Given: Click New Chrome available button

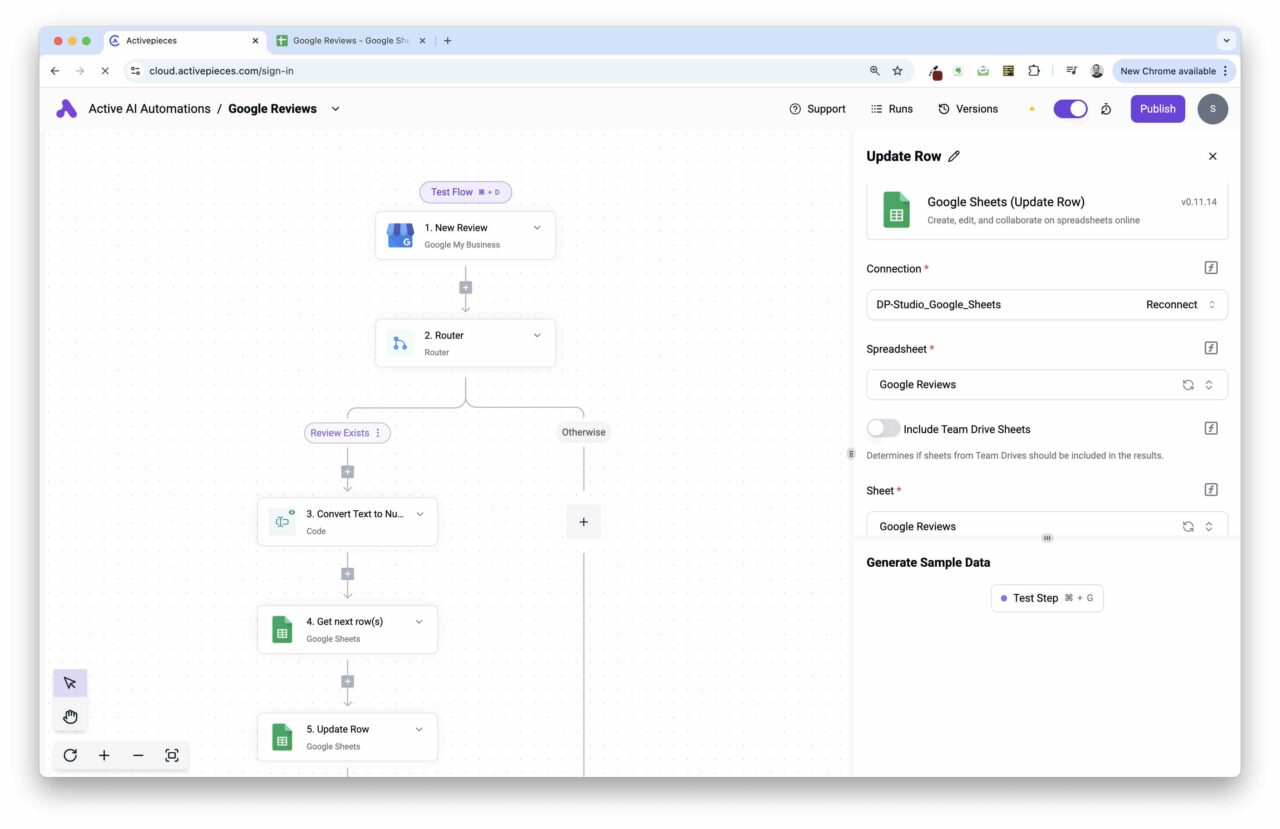Looking at the screenshot, I should coord(1174,71).
